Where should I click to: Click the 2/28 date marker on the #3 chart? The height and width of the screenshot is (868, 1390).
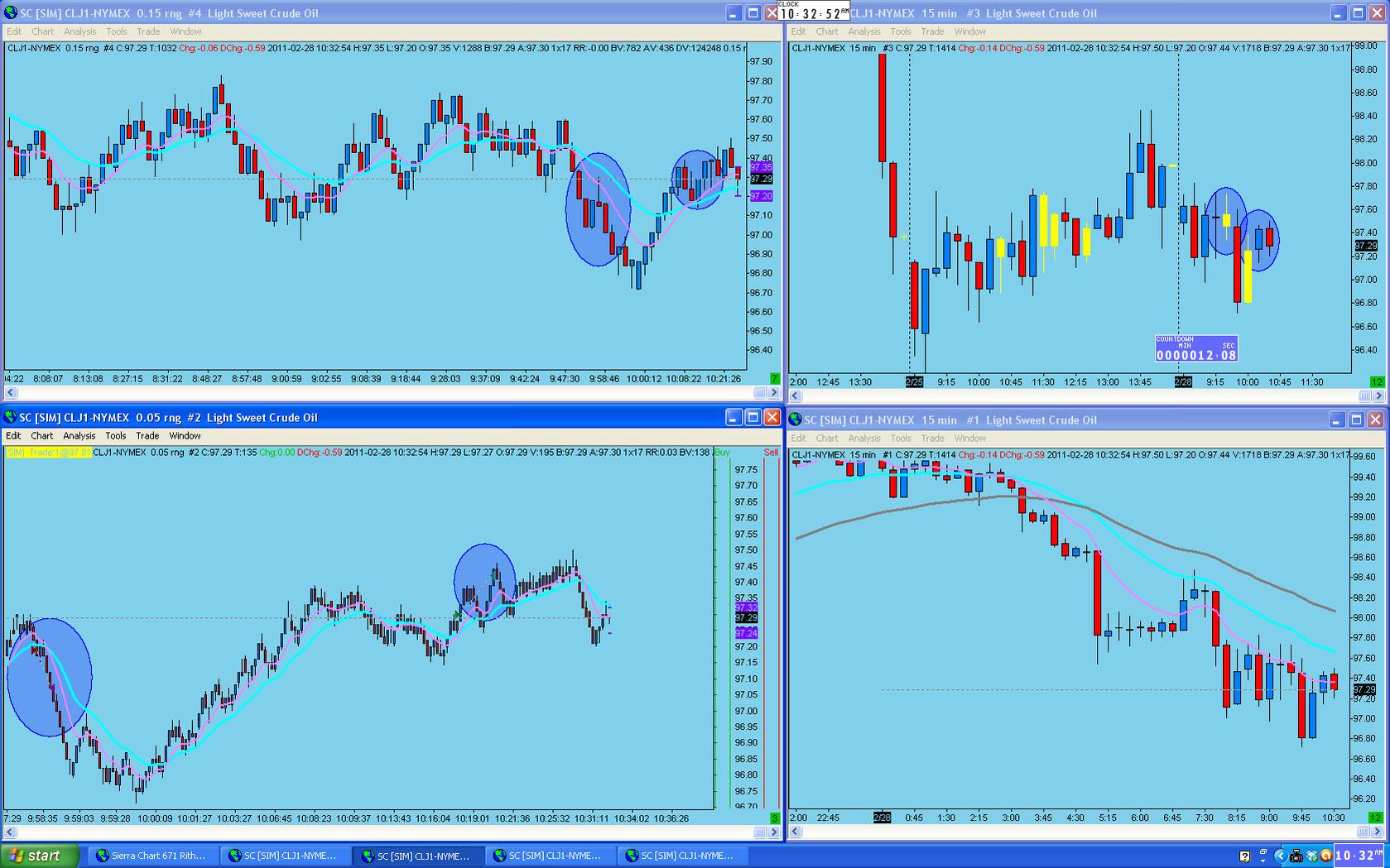[1183, 381]
